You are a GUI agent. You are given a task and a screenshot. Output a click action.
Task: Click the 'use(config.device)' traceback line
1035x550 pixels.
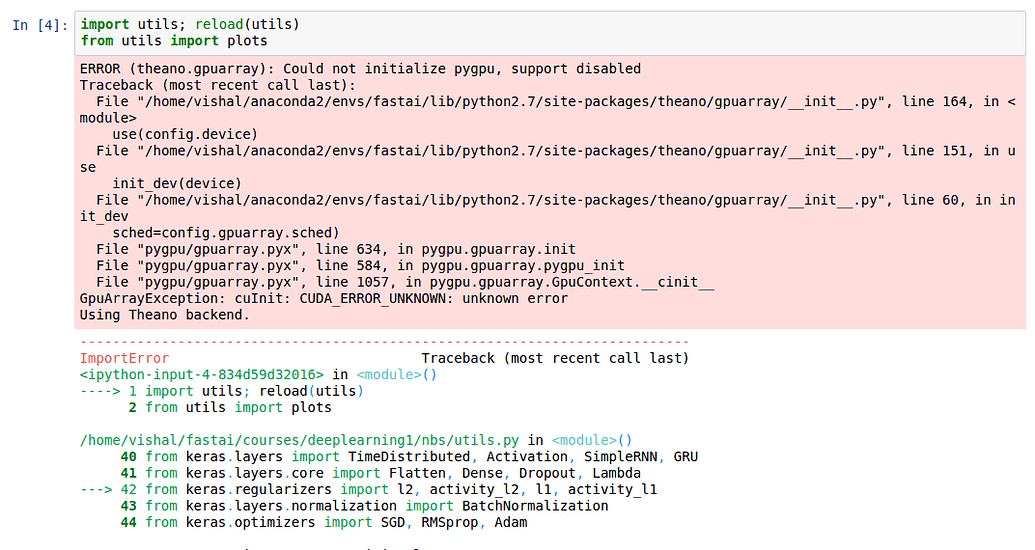(184, 134)
